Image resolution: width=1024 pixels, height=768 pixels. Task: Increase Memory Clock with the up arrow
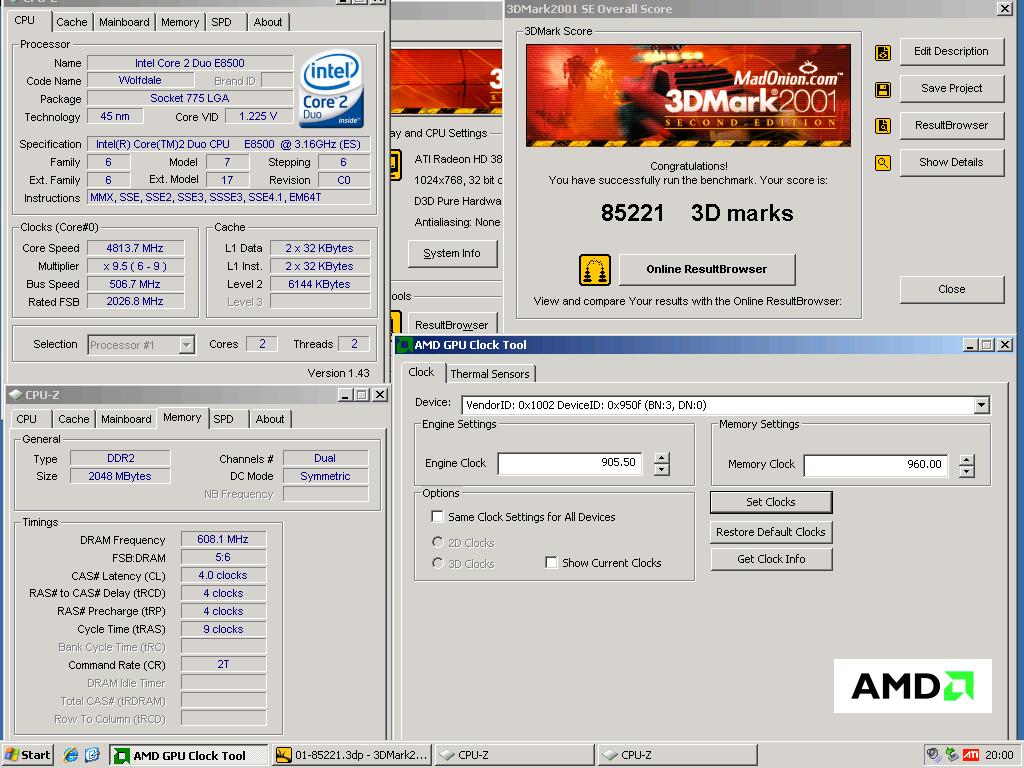point(967,460)
